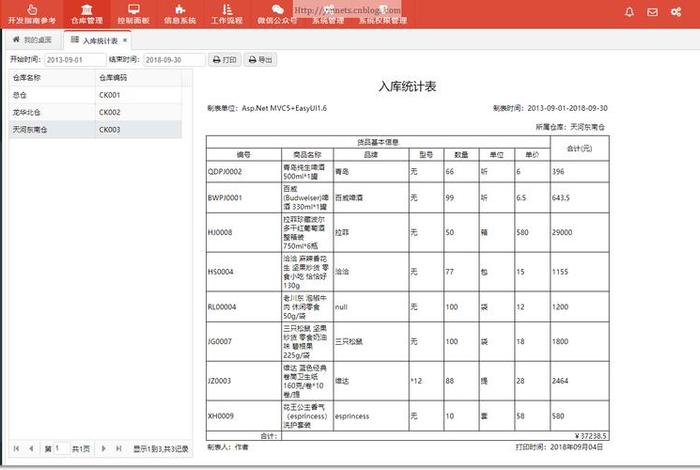Go to last page pager icon
The image size is (700, 470).
point(119,449)
